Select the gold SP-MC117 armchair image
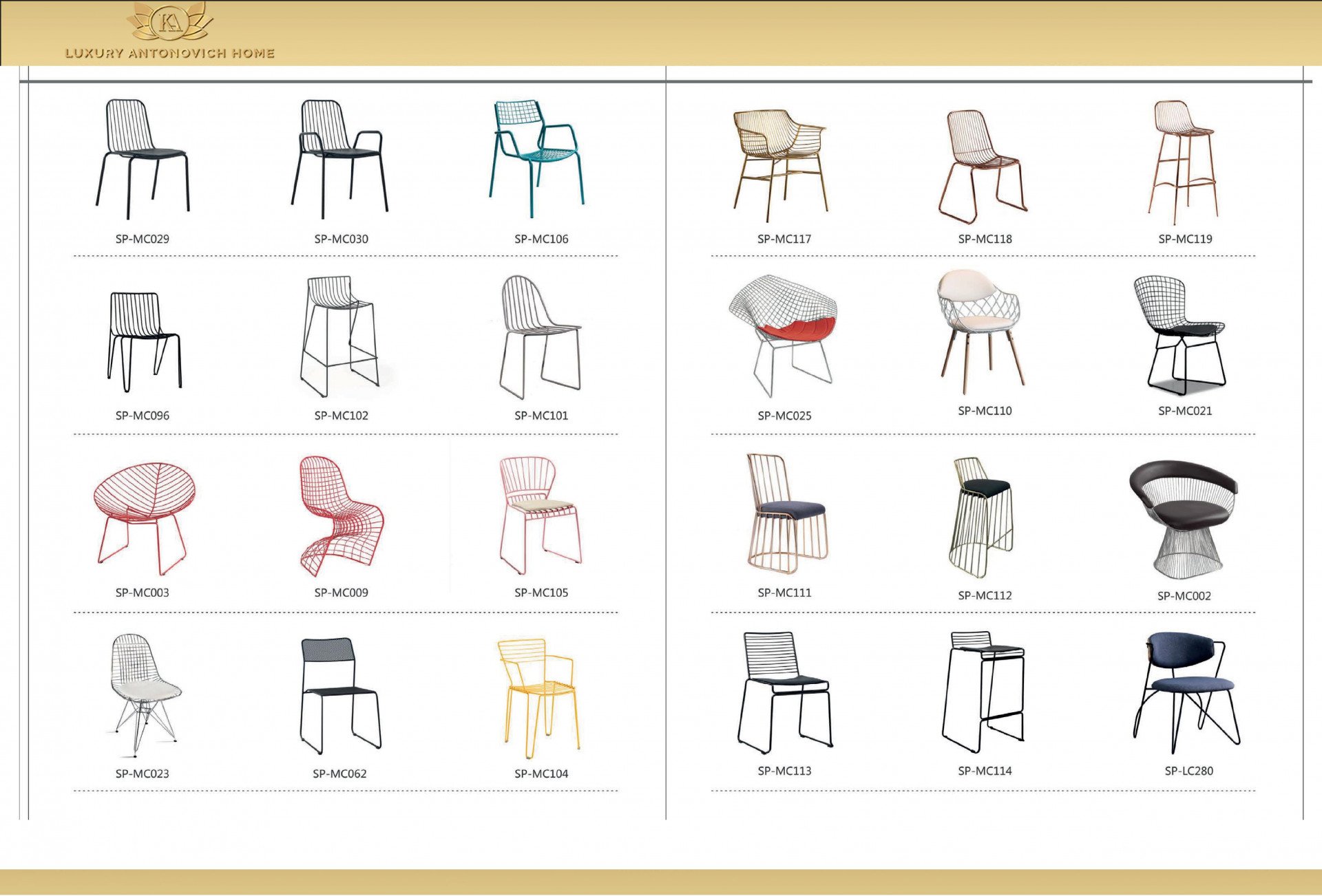The width and height of the screenshot is (1322, 896). [x=779, y=164]
